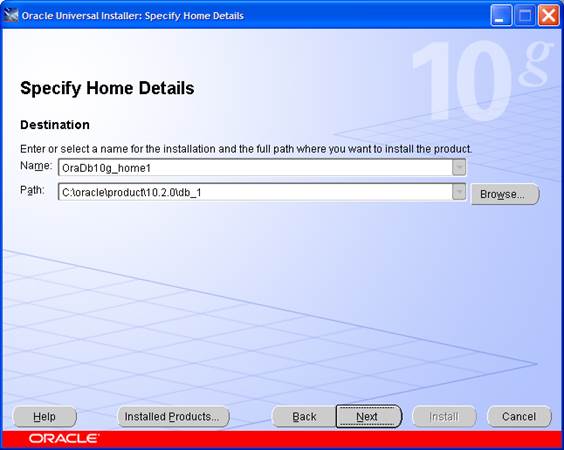564x450 pixels.
Task: Minimize the Oracle Universal Installer window
Action: [x=500, y=16]
